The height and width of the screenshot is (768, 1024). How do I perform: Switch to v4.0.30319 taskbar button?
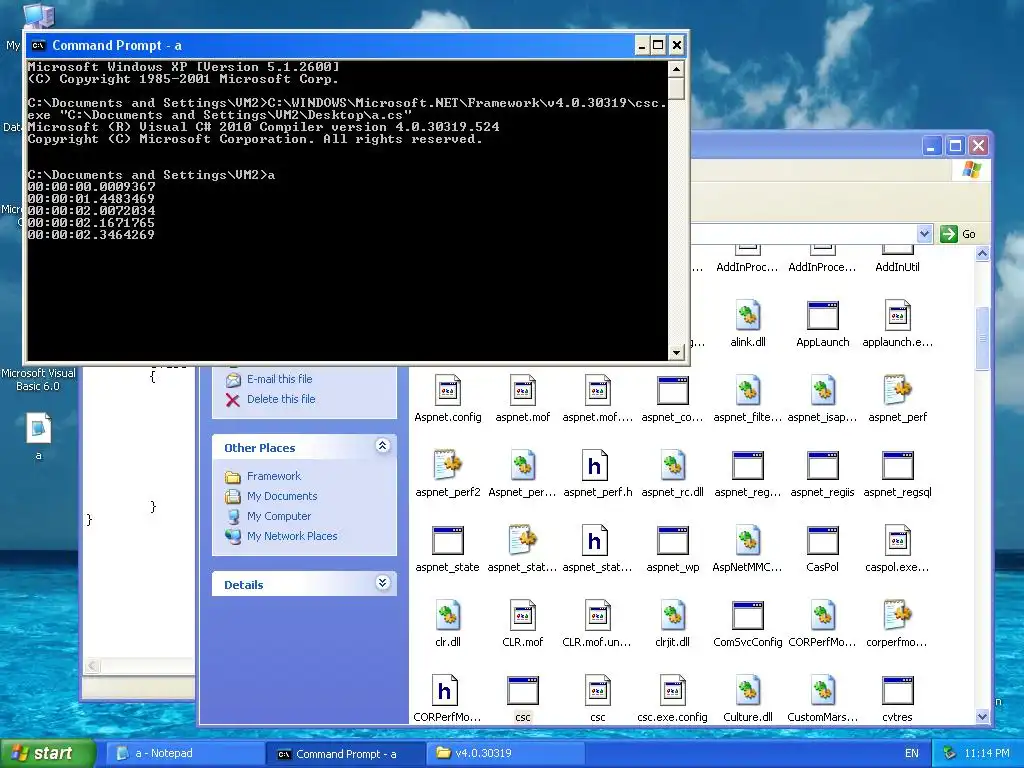(505, 753)
